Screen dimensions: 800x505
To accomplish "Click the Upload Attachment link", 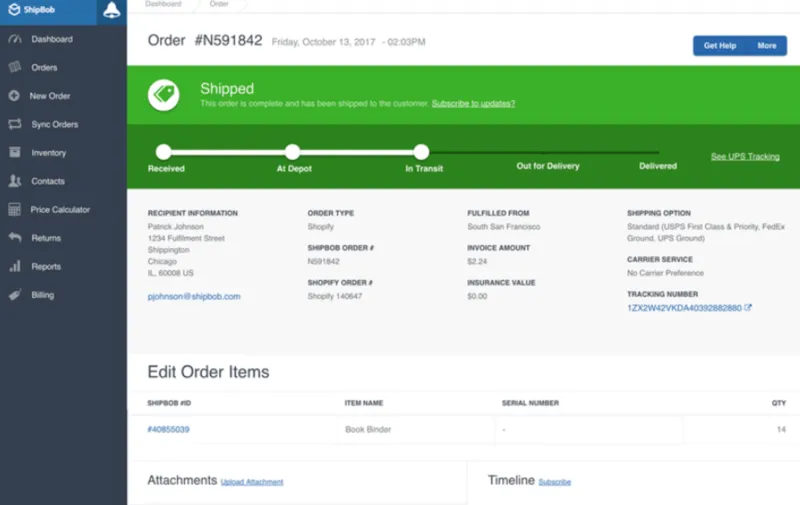I will (x=252, y=482).
